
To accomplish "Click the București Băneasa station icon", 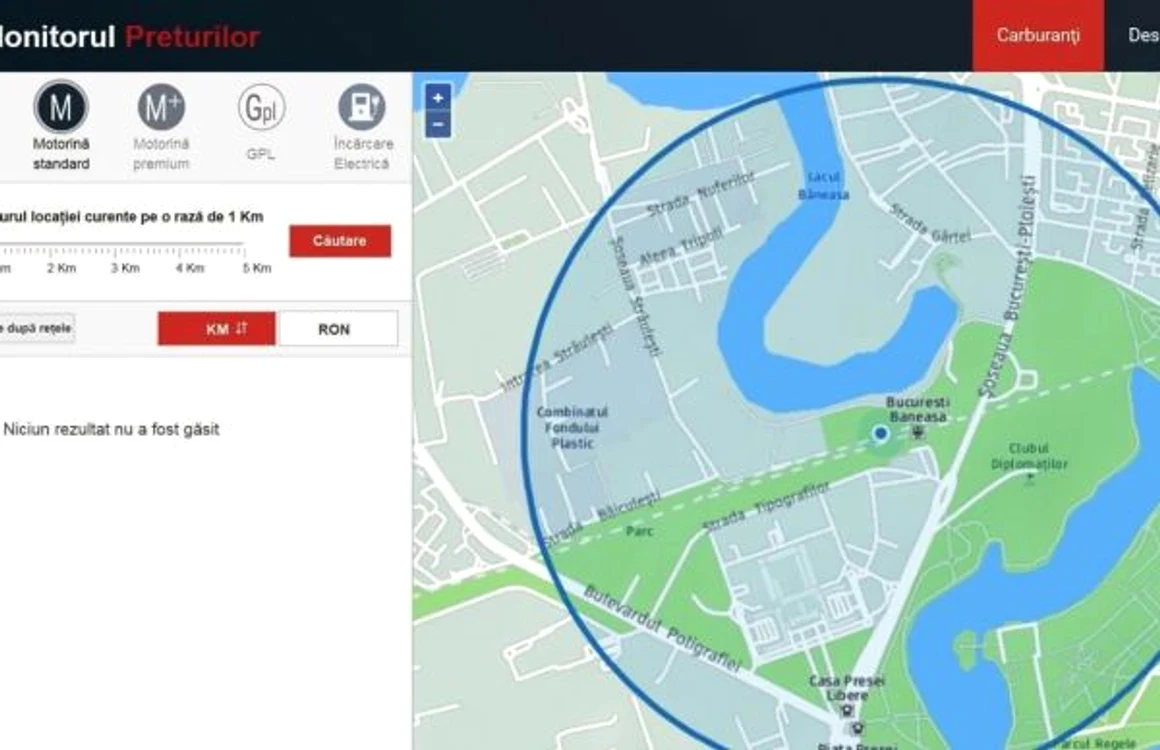I will (918, 432).
